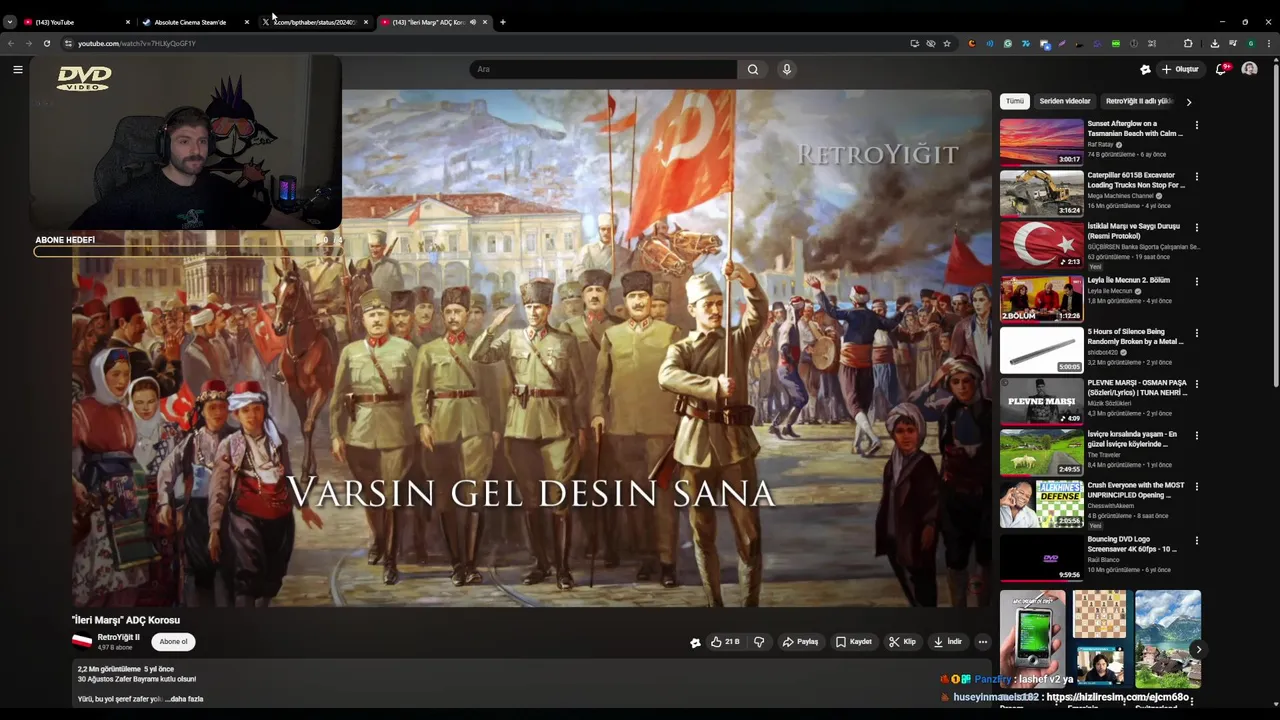Open options for Leyla ile Mecnun video
This screenshot has width=1280, height=720.
click(x=1196, y=281)
